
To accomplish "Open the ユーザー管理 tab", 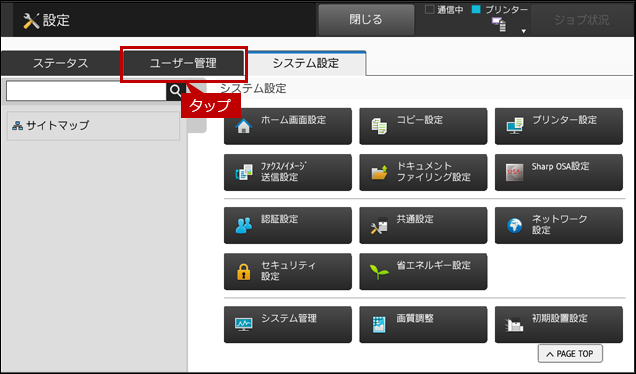I will (183, 64).
